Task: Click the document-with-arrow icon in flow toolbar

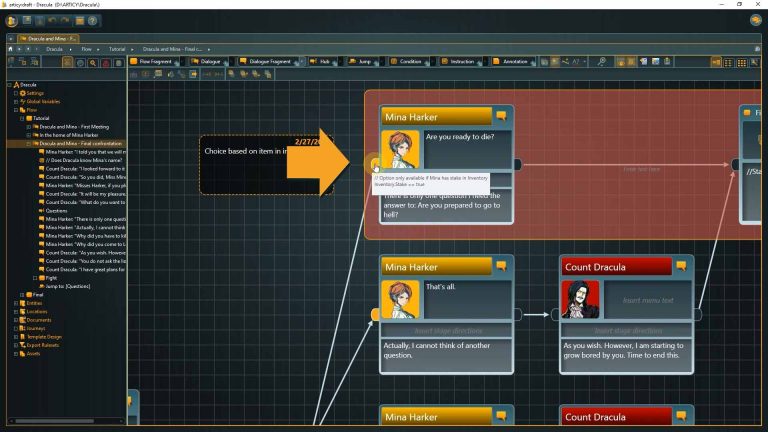Action: [643, 61]
